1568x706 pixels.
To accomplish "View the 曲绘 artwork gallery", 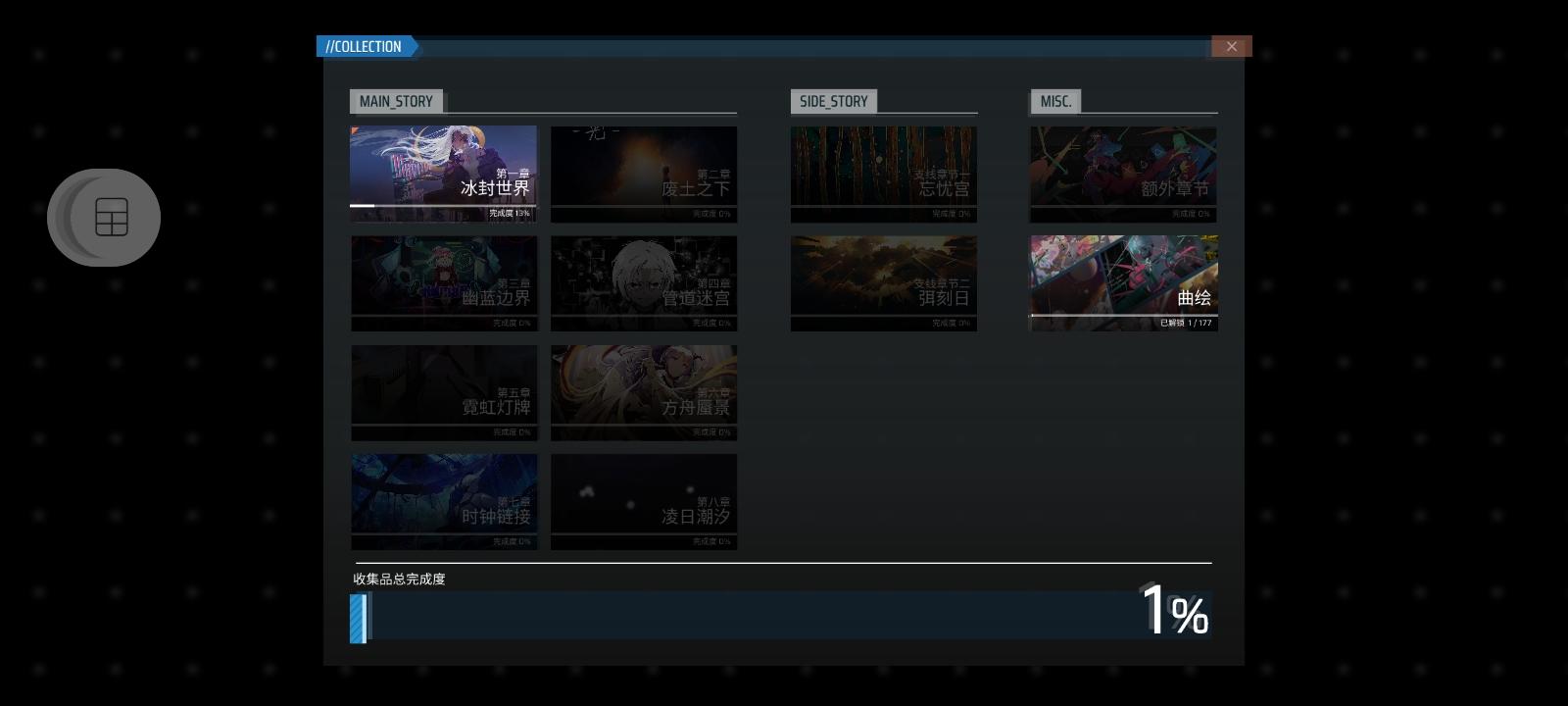I will point(1123,282).
